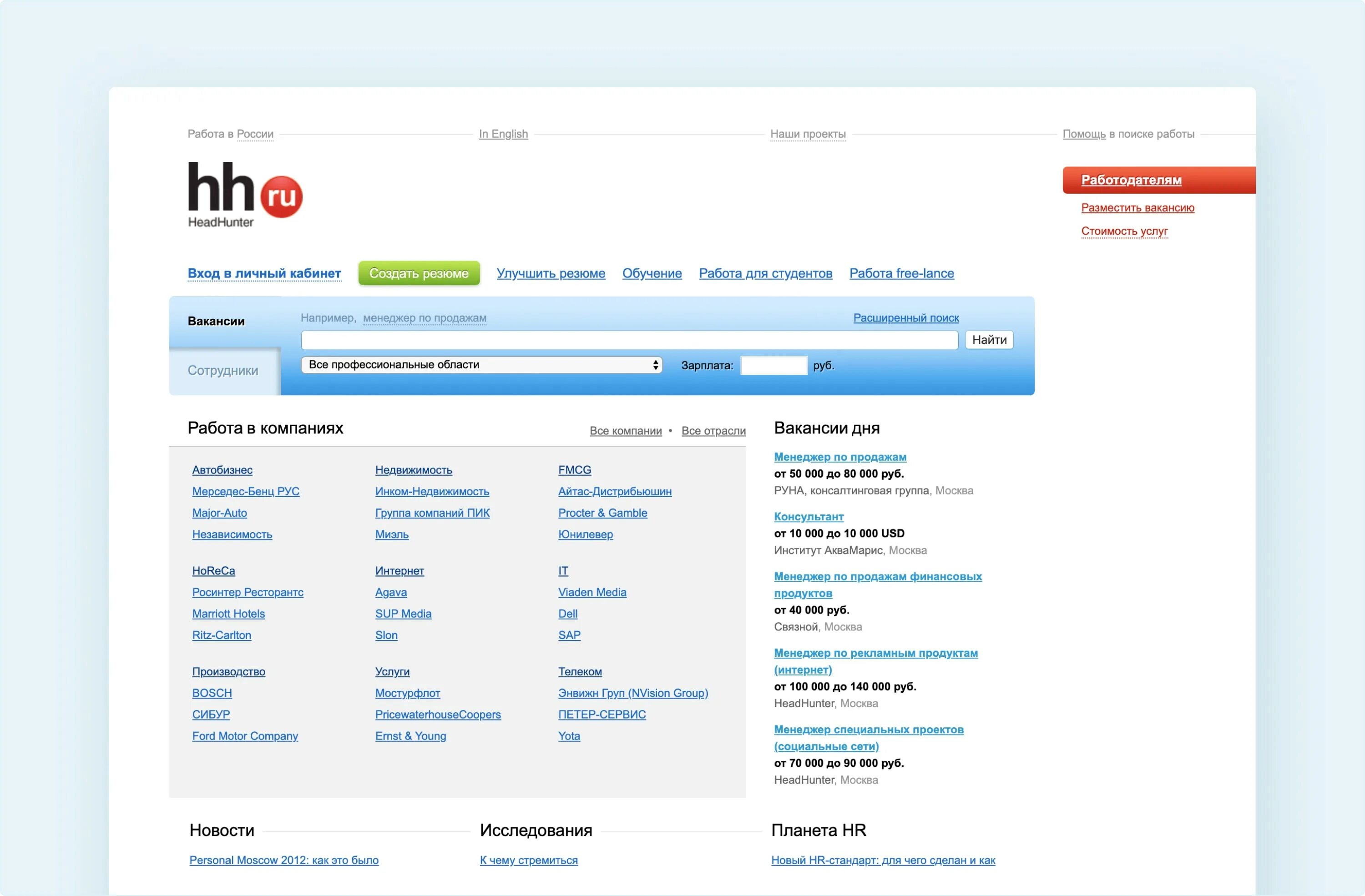Open Ritz-Carlton company link
The height and width of the screenshot is (896, 1365).
222,635
